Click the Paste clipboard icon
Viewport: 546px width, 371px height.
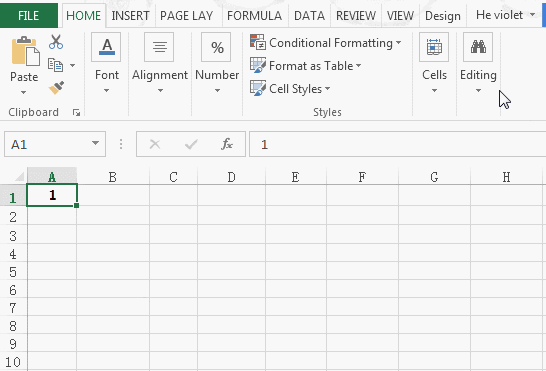pos(25,51)
